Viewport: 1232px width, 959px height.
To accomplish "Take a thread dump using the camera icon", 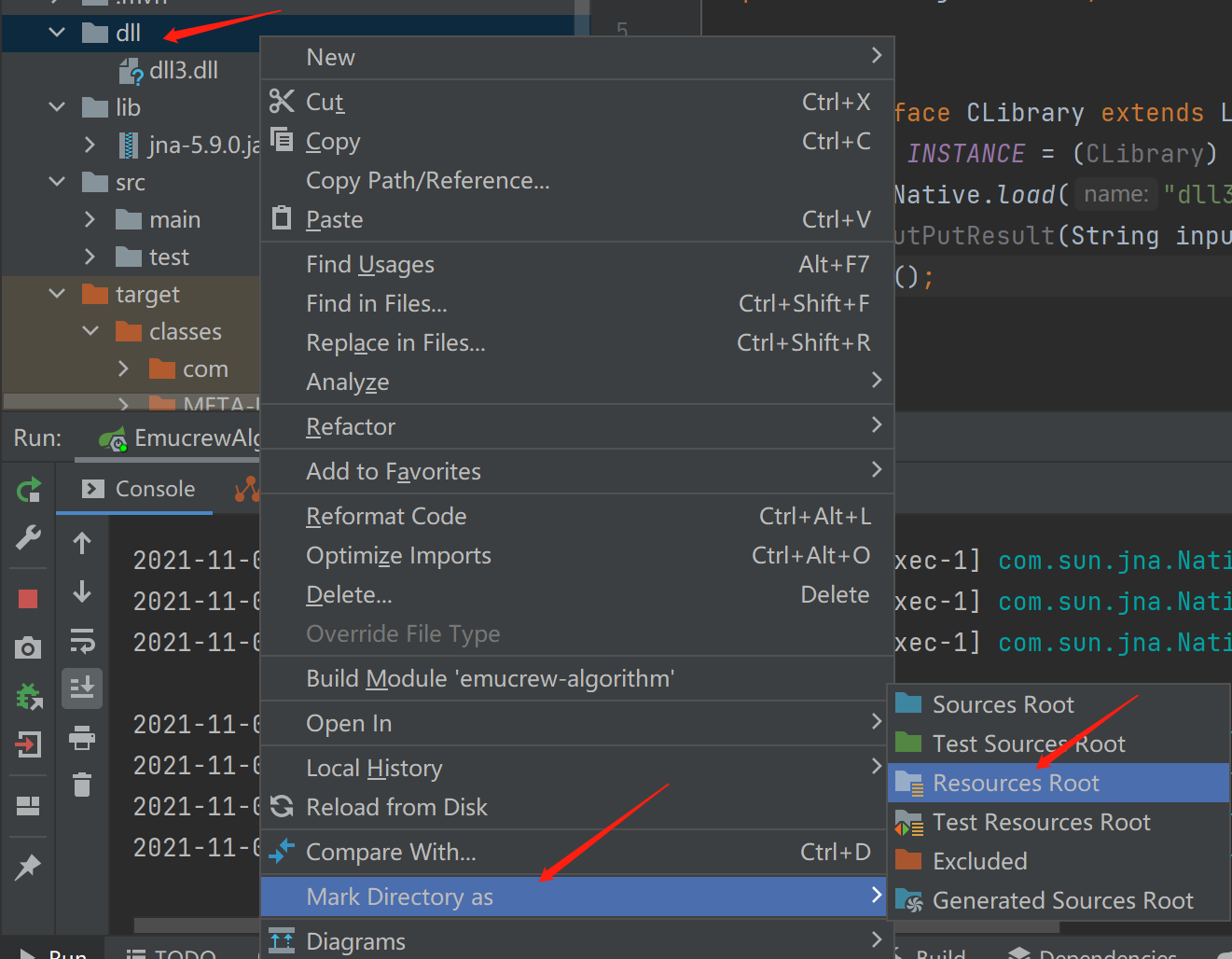I will click(x=28, y=646).
